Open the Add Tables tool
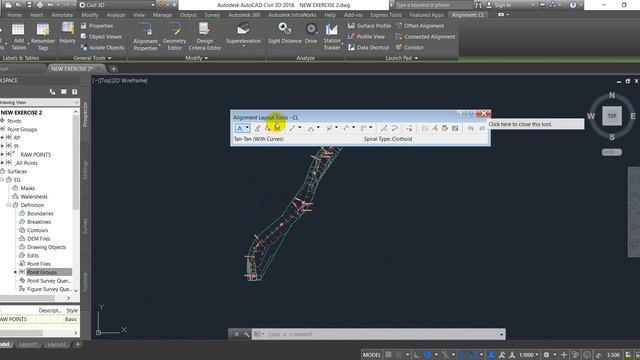The image size is (640, 360). (18, 36)
